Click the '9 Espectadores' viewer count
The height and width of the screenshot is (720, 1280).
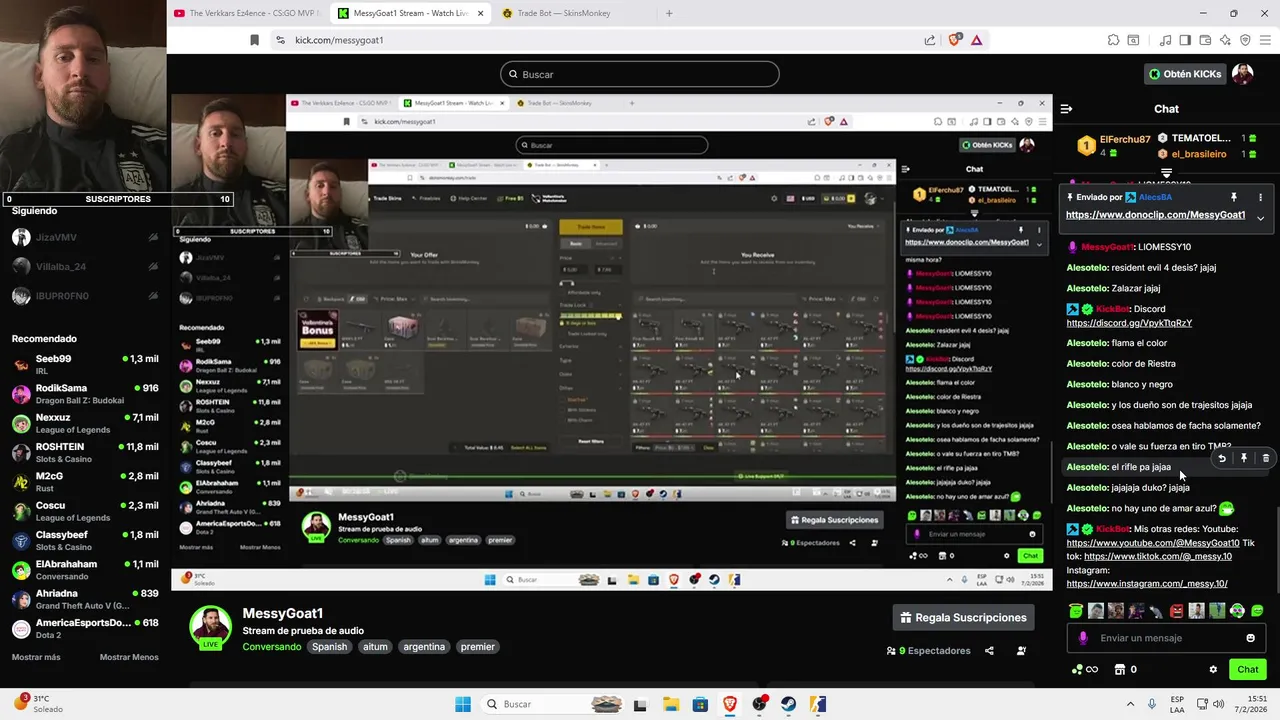[x=929, y=651]
